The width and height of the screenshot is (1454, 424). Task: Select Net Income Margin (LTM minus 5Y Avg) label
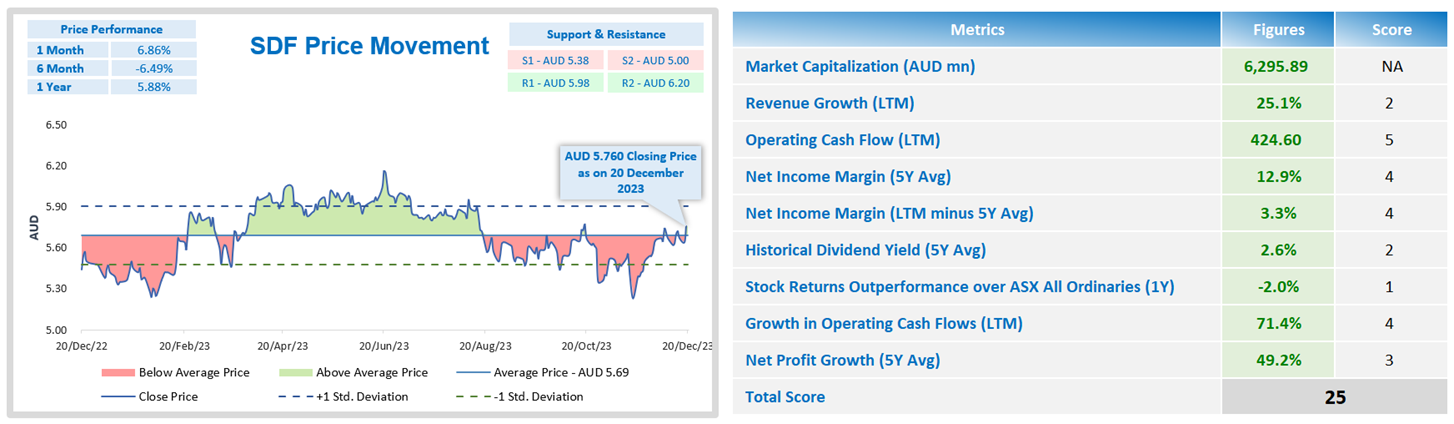pos(890,213)
